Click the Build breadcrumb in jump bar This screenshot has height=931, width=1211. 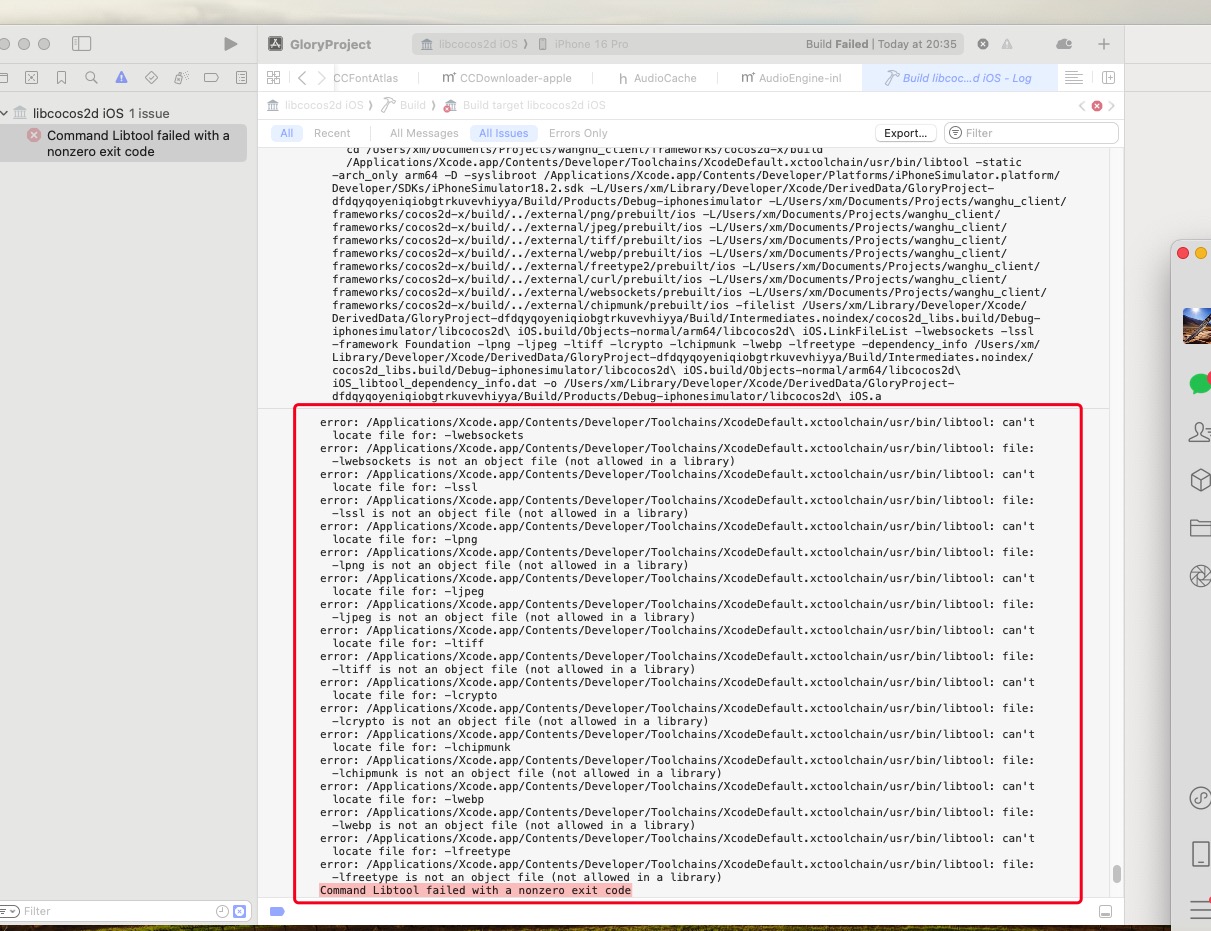pos(404,105)
